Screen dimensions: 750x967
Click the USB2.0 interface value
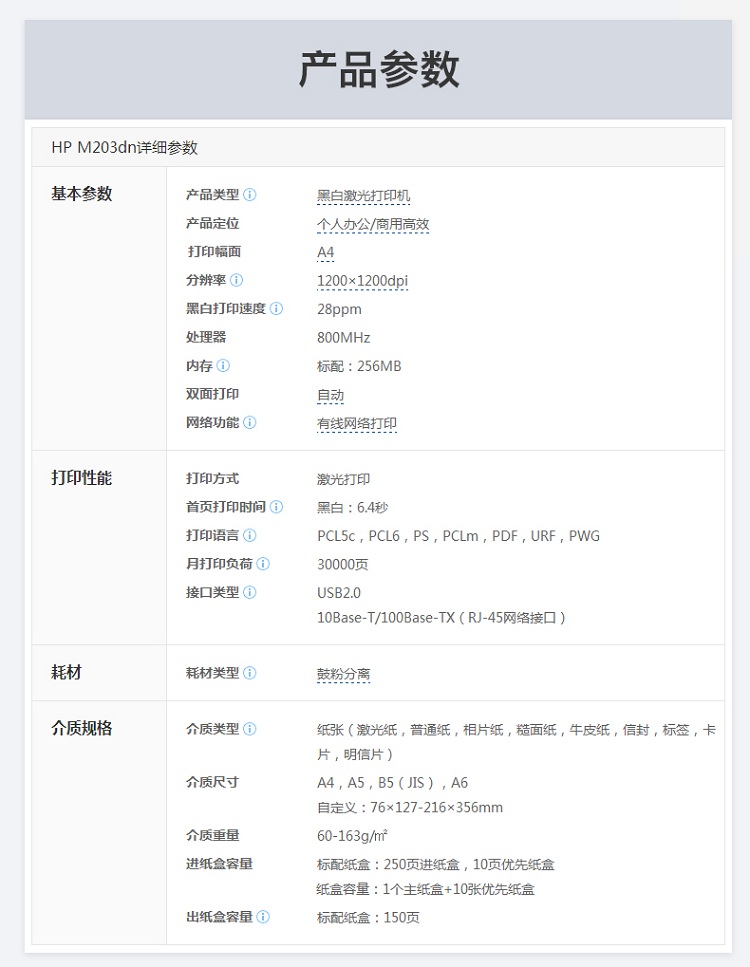(x=339, y=593)
